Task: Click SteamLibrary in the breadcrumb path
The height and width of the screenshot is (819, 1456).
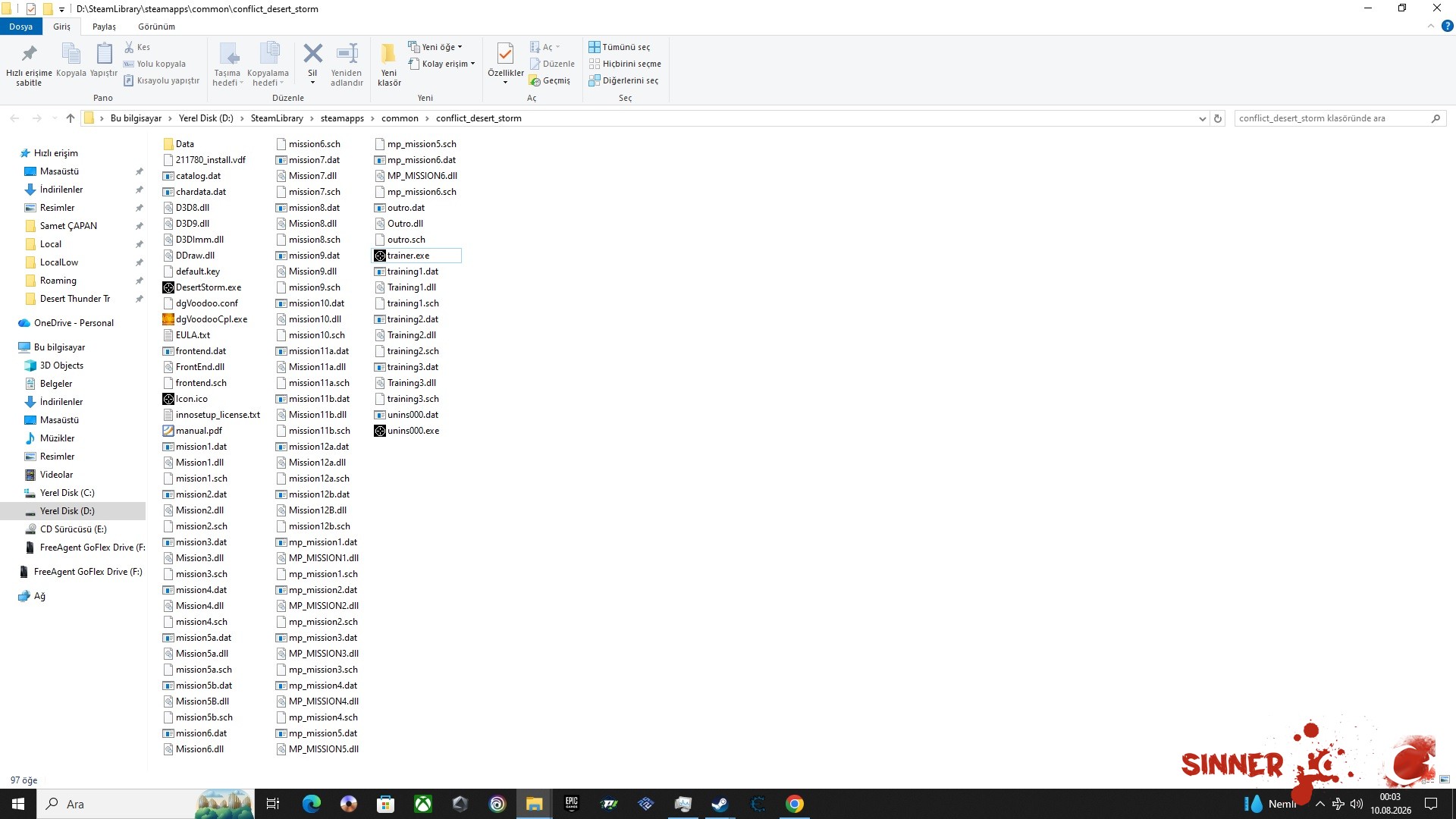Action: point(277,118)
